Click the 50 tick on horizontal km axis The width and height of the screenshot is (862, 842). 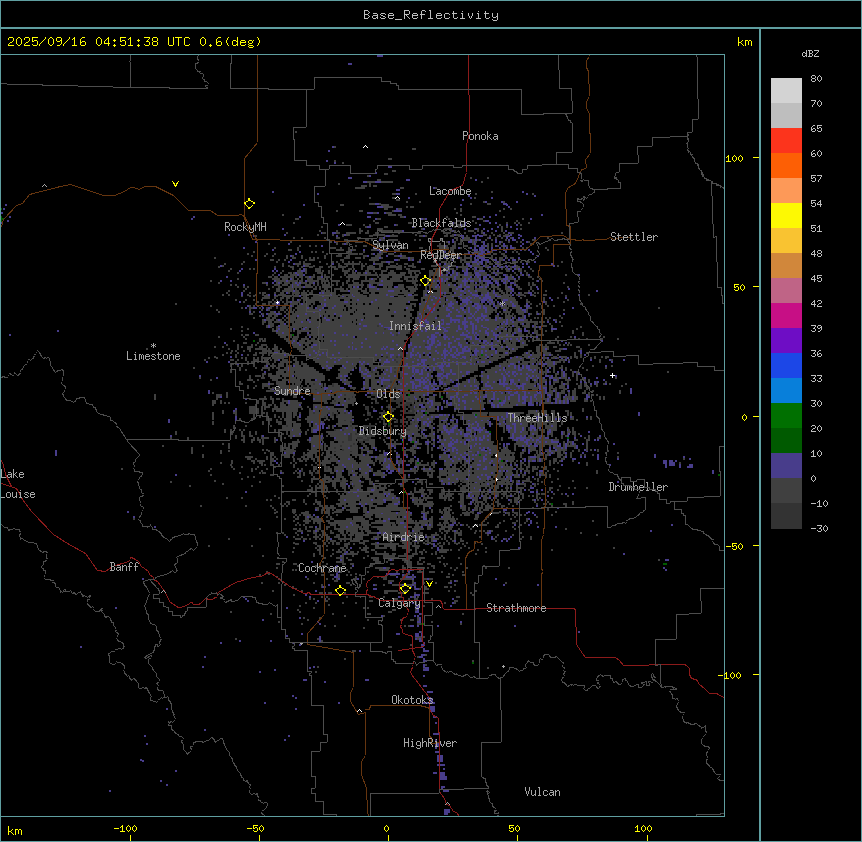point(514,828)
